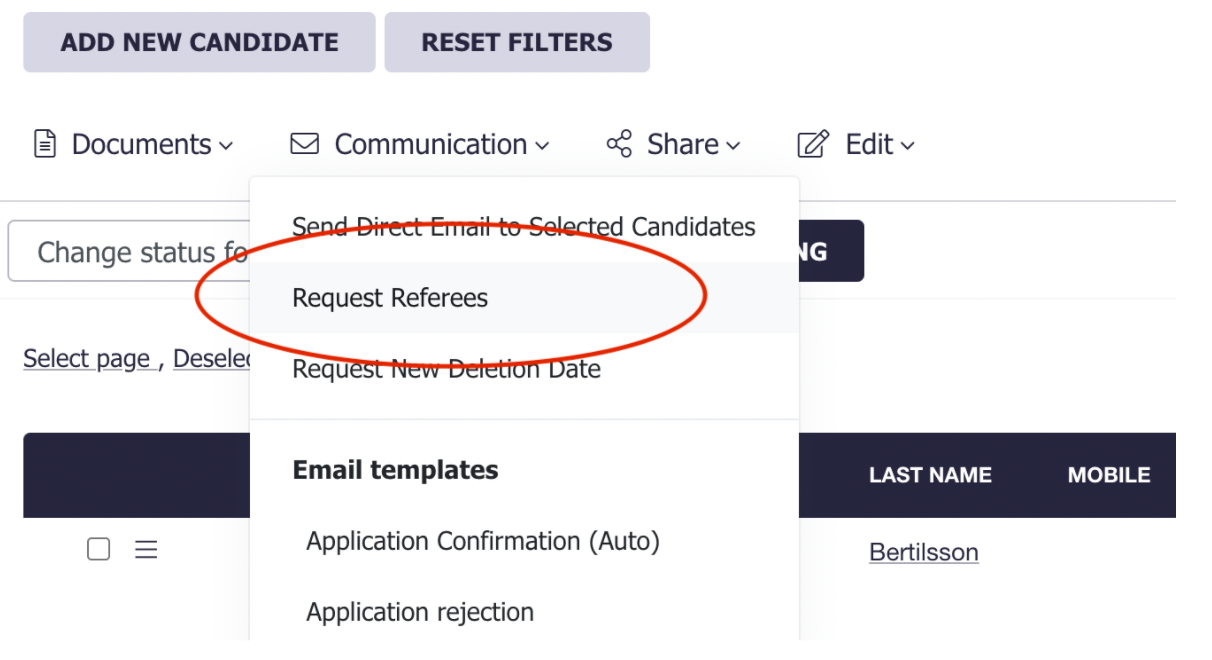Image resolution: width=1212 pixels, height=660 pixels.
Task: Click the Share nodes icon
Action: [619, 144]
